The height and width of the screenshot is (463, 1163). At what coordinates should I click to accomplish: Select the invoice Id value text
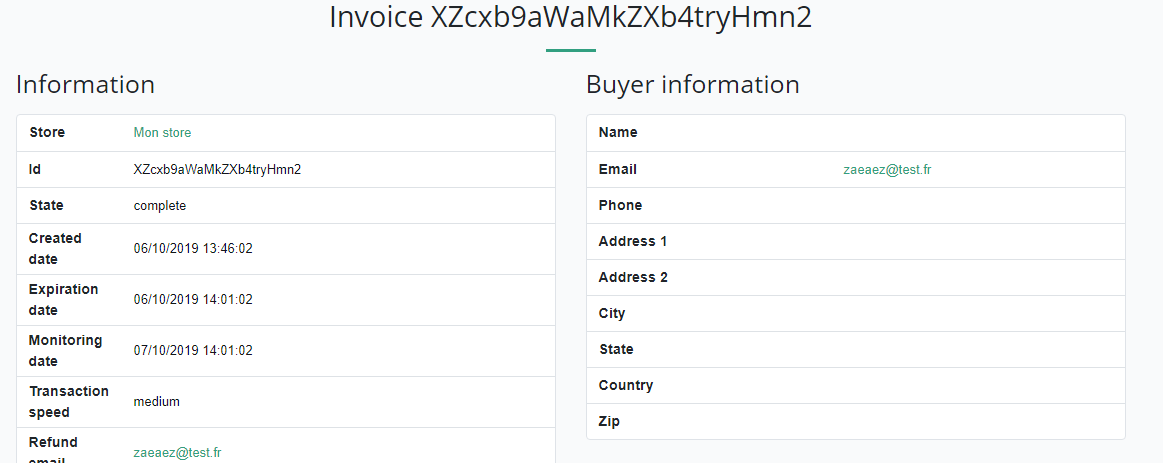click(217, 170)
